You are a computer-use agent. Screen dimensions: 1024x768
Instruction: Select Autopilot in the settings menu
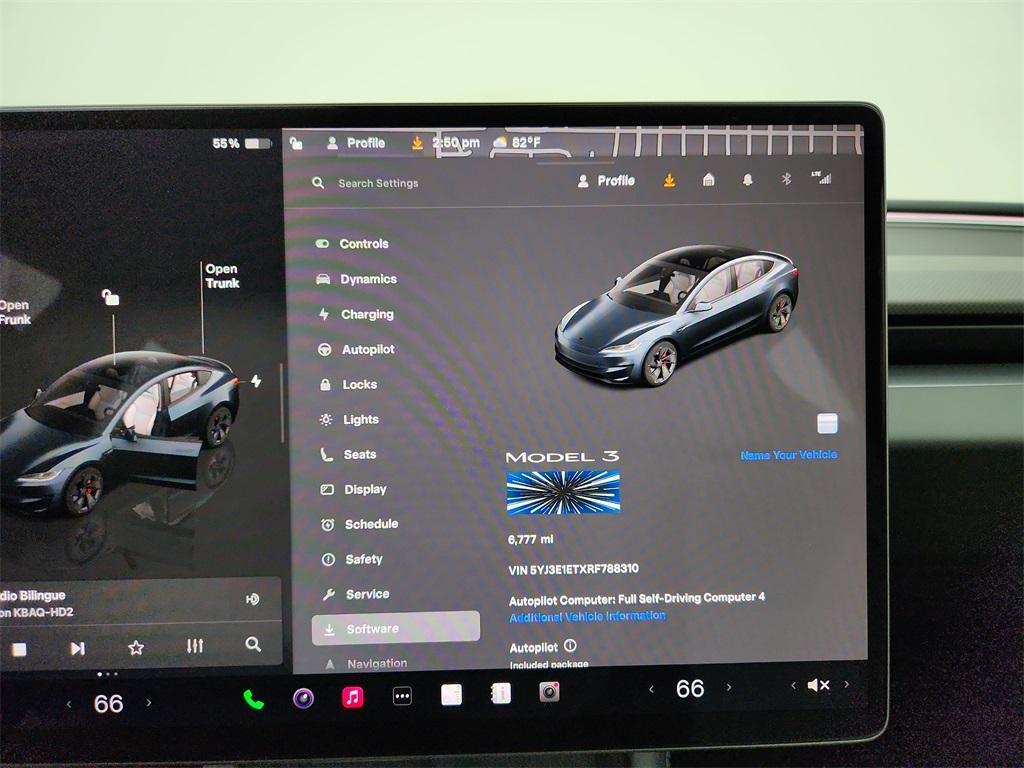tap(356, 349)
